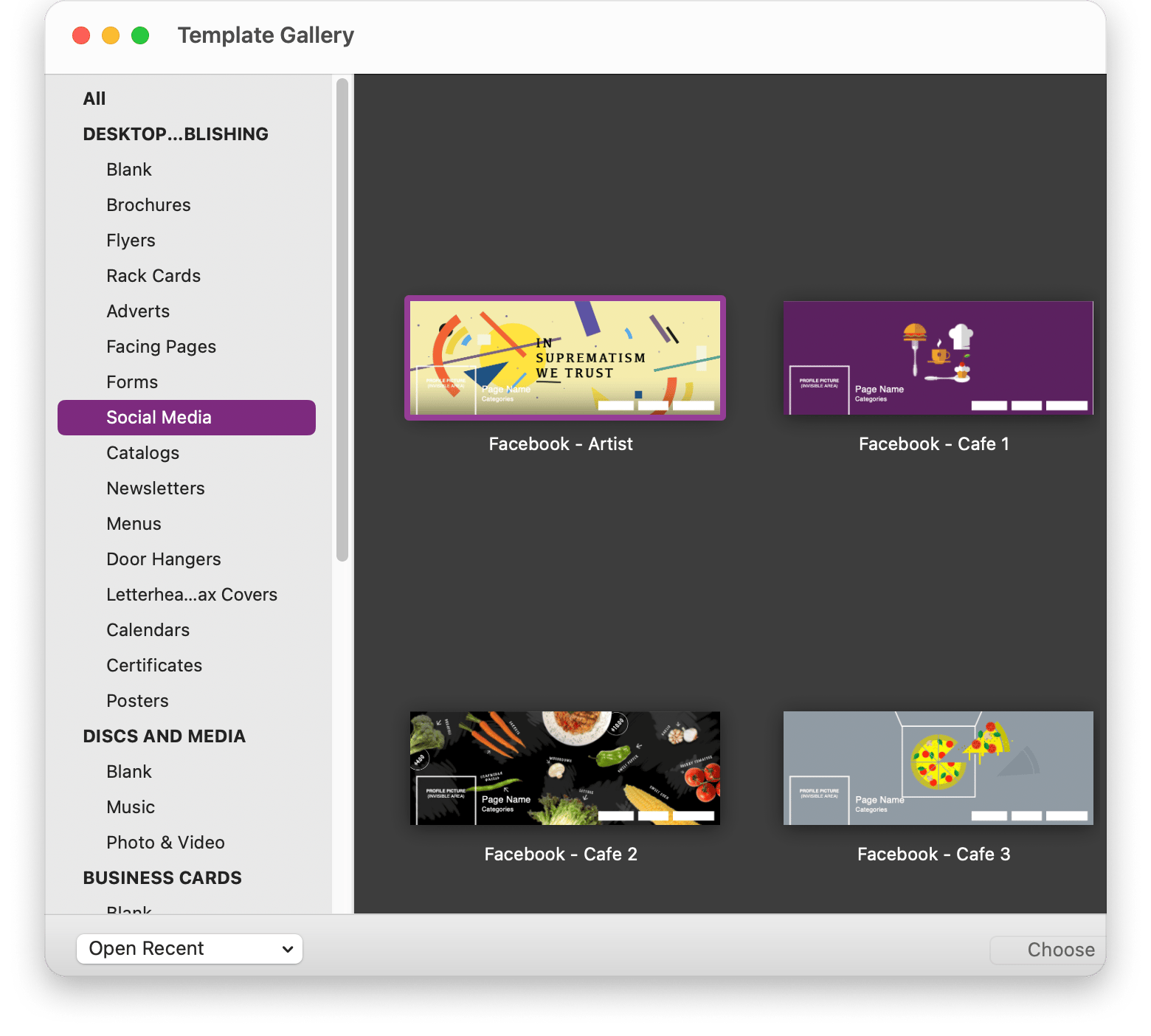Screen dimensions: 1151x1036
Task: Click the green zoom window button
Action: point(140,35)
